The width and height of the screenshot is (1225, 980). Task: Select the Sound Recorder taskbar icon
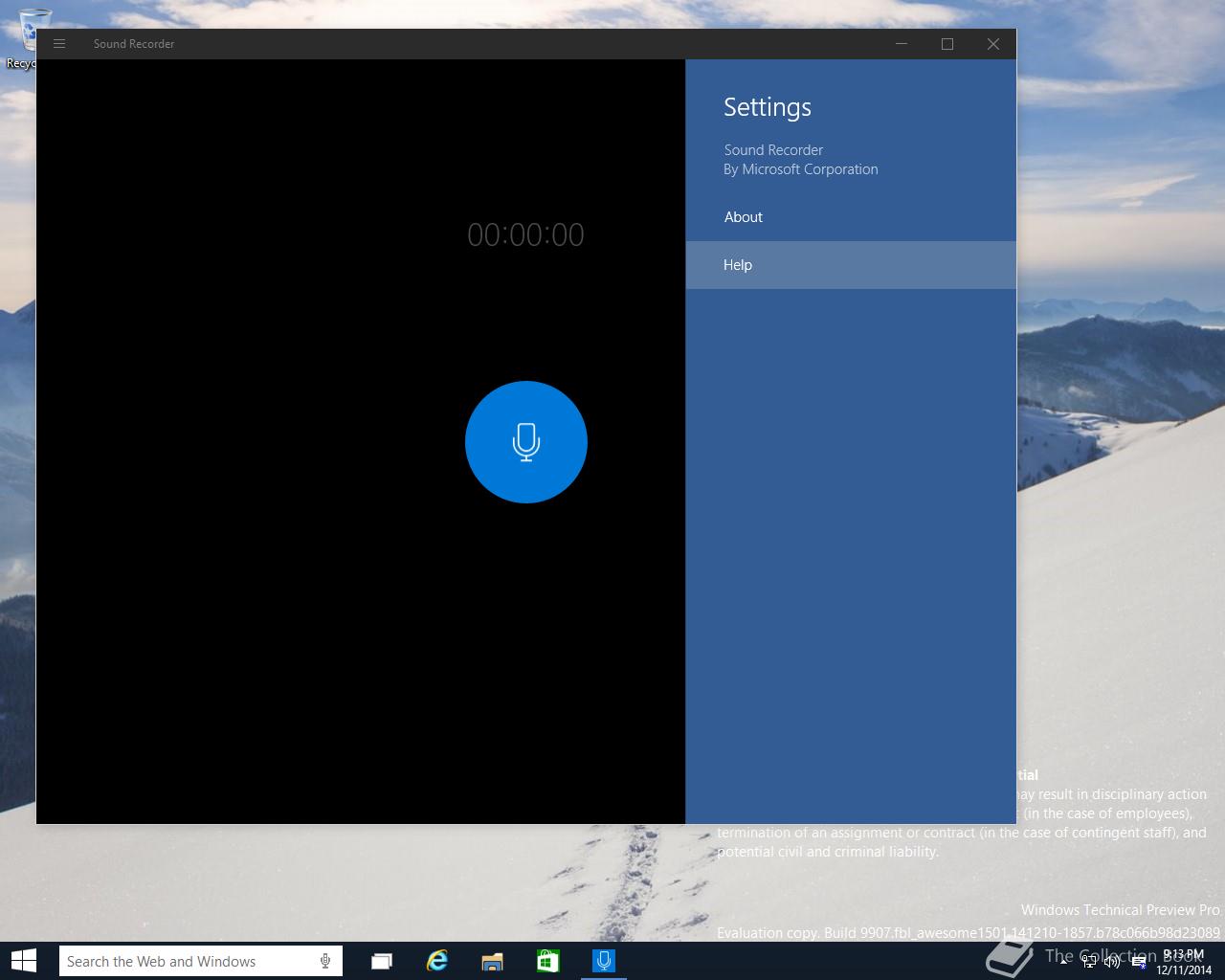tap(604, 961)
